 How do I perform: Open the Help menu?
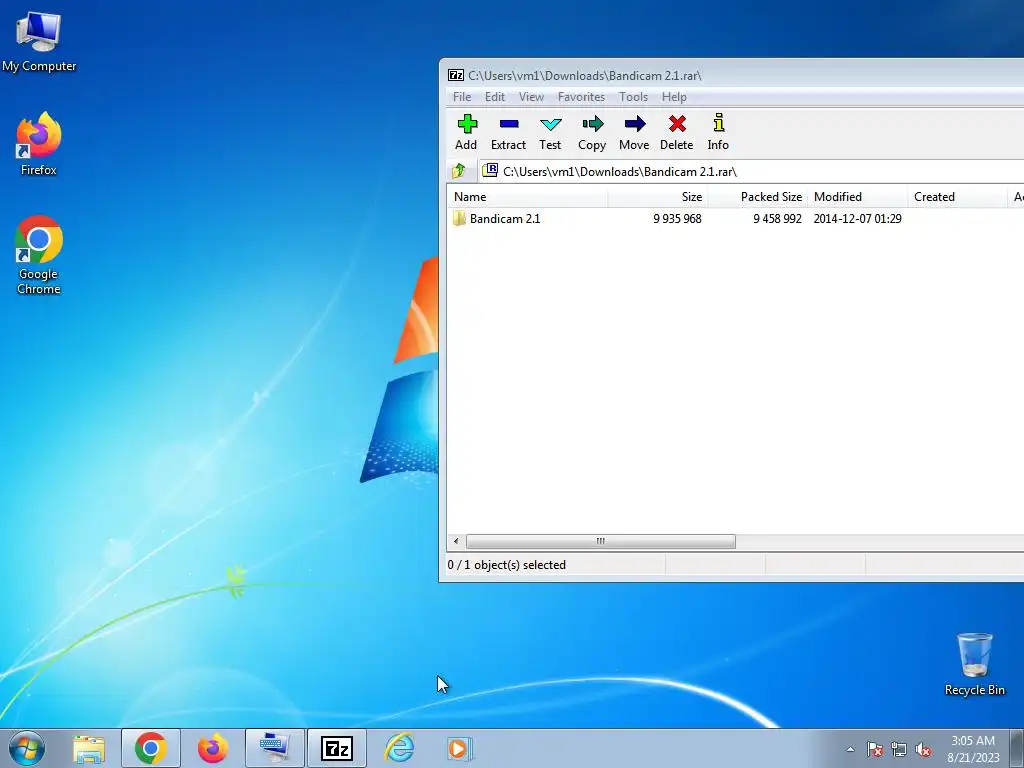674,97
